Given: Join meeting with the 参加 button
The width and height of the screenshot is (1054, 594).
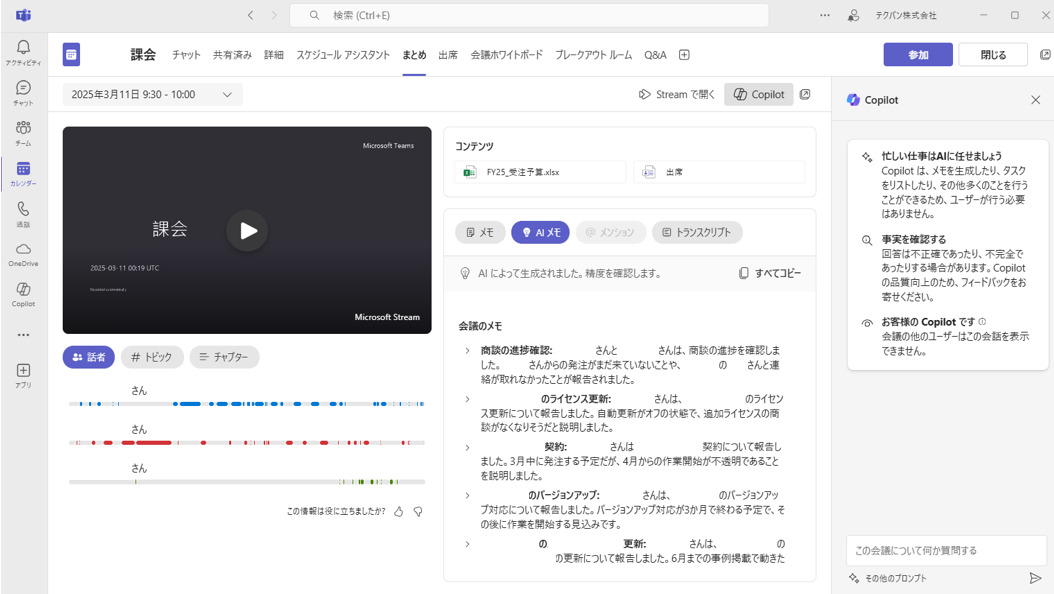Looking at the screenshot, I should click(918, 54).
